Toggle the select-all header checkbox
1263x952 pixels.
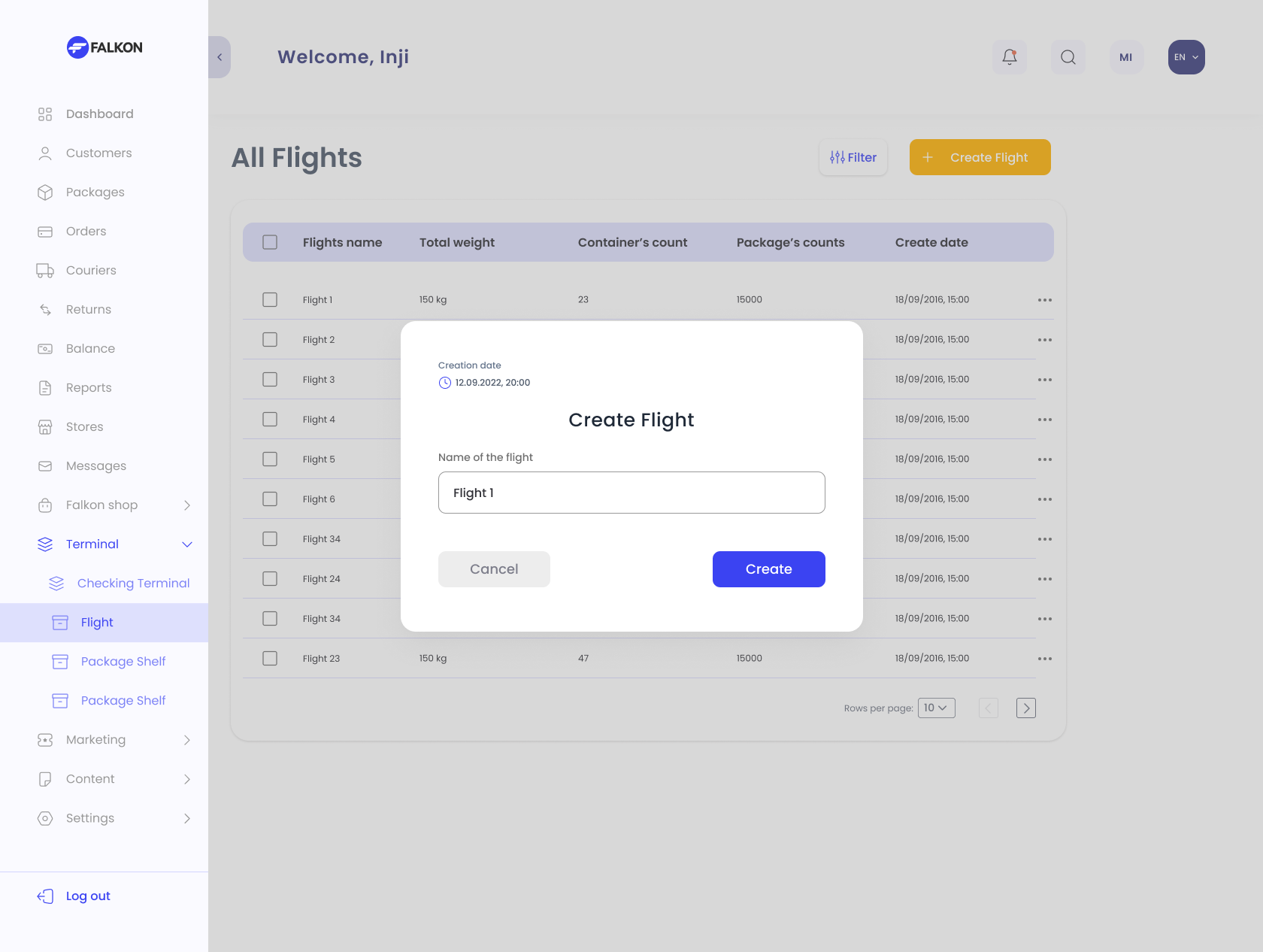coord(270,242)
